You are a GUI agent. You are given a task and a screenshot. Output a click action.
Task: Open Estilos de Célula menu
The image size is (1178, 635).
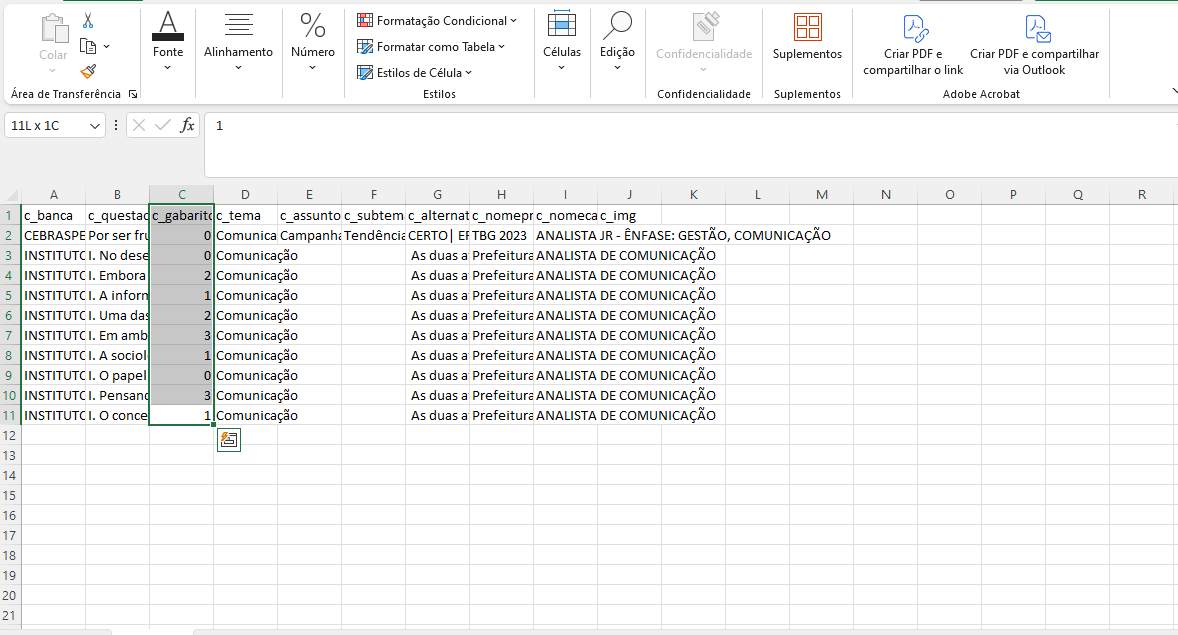(x=414, y=73)
